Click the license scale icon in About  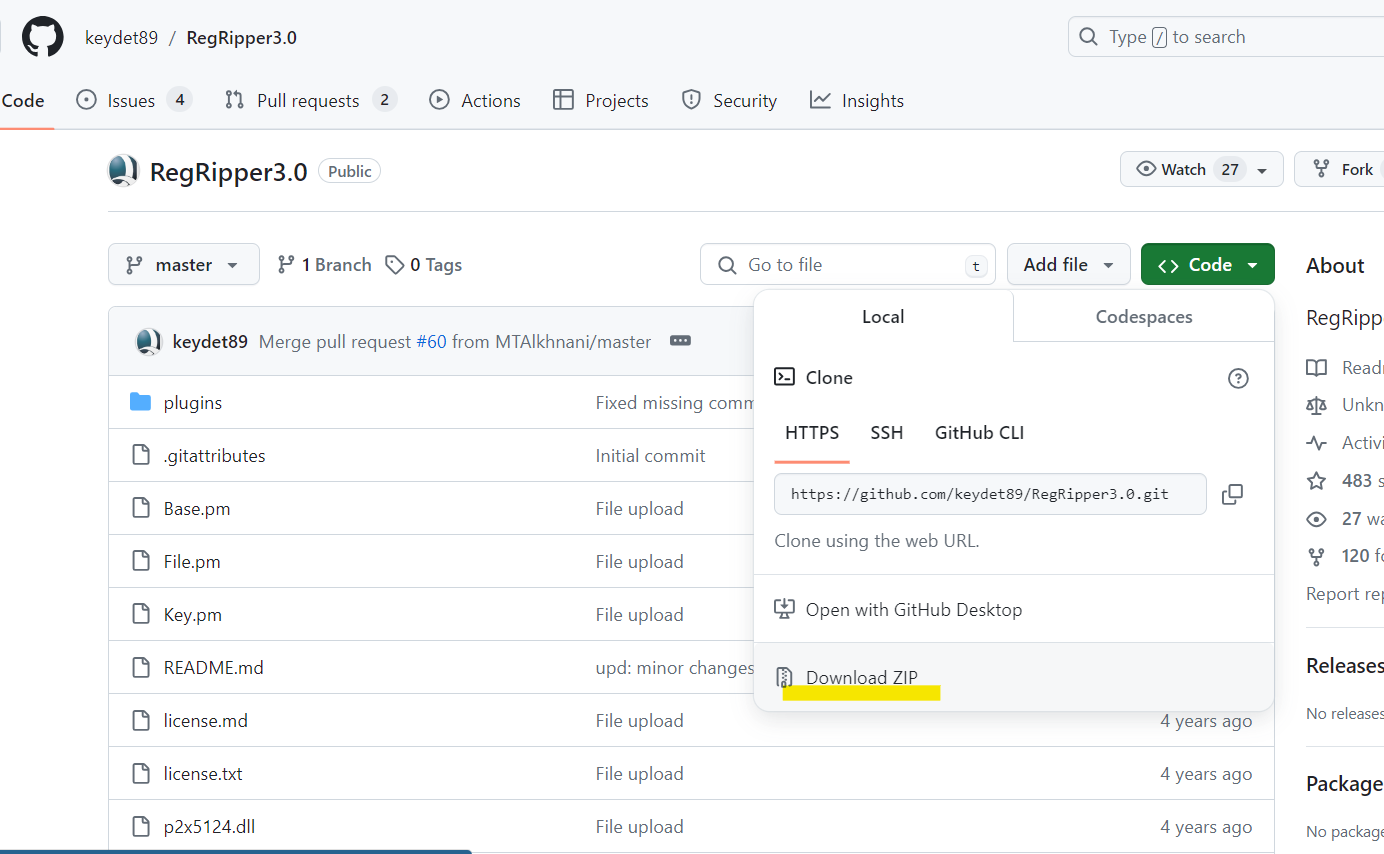click(1317, 405)
